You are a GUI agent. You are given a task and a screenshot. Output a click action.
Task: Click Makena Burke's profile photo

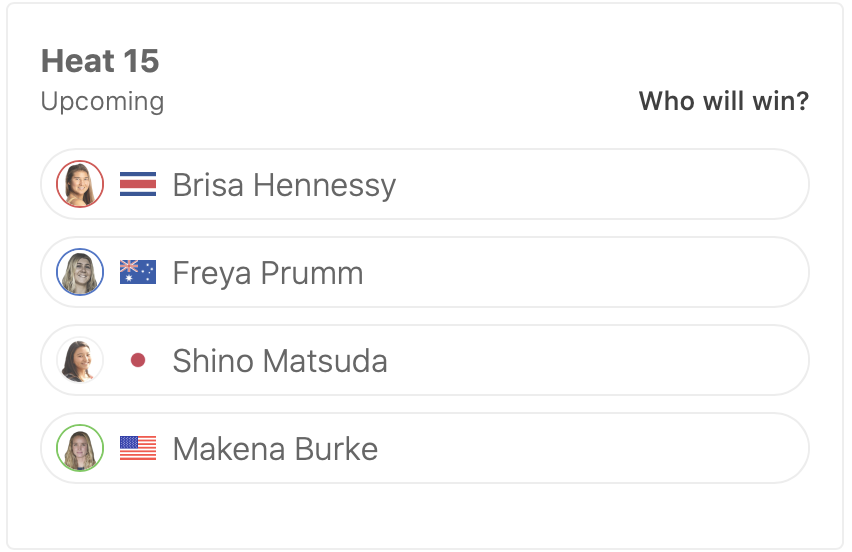80,448
